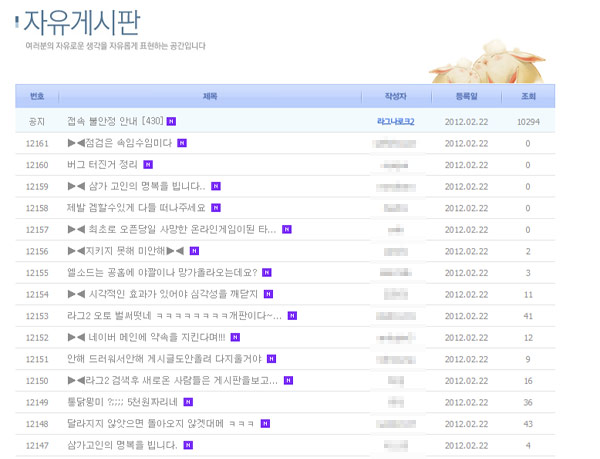
Task: Click the N icon on post 12147
Action: [x=174, y=444]
